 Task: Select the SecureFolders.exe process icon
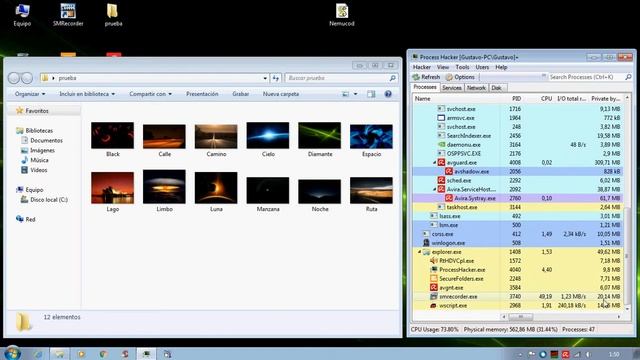[x=434, y=278]
